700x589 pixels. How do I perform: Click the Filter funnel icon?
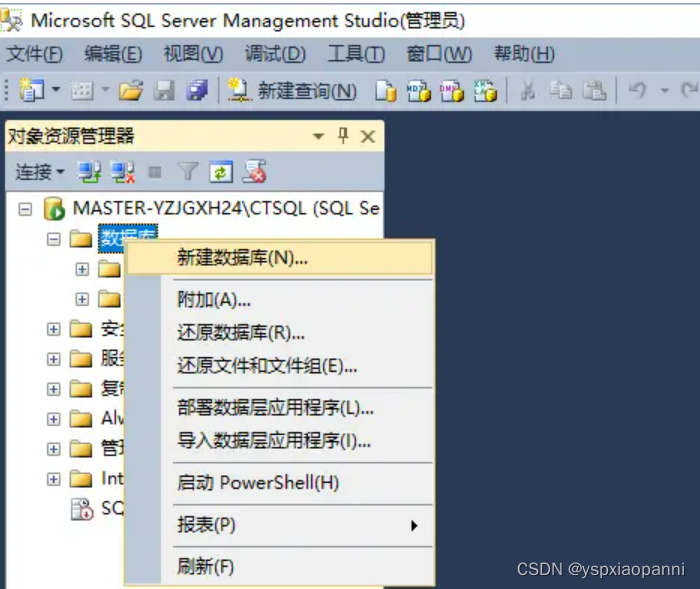pos(188,172)
